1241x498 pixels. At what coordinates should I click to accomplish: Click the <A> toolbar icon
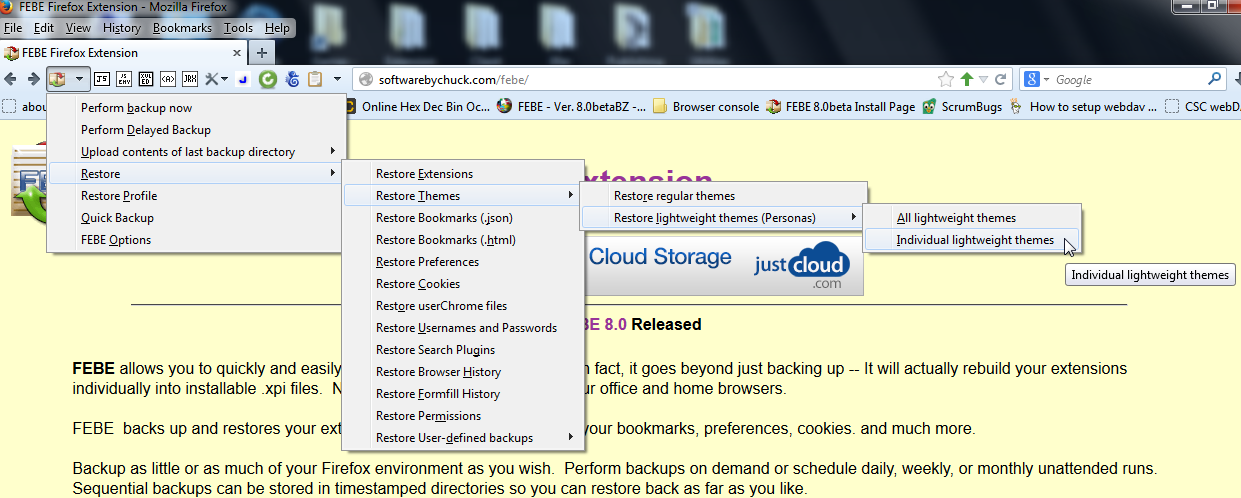coord(168,79)
